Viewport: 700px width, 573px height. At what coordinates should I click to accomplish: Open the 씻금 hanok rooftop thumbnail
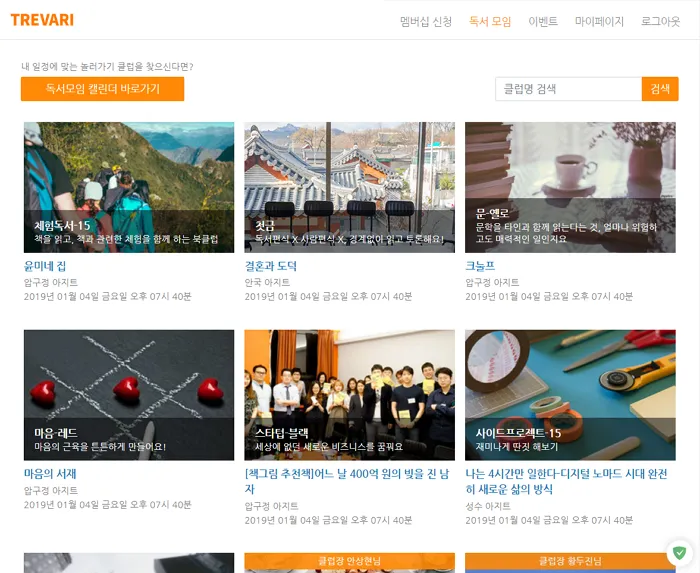coord(349,186)
